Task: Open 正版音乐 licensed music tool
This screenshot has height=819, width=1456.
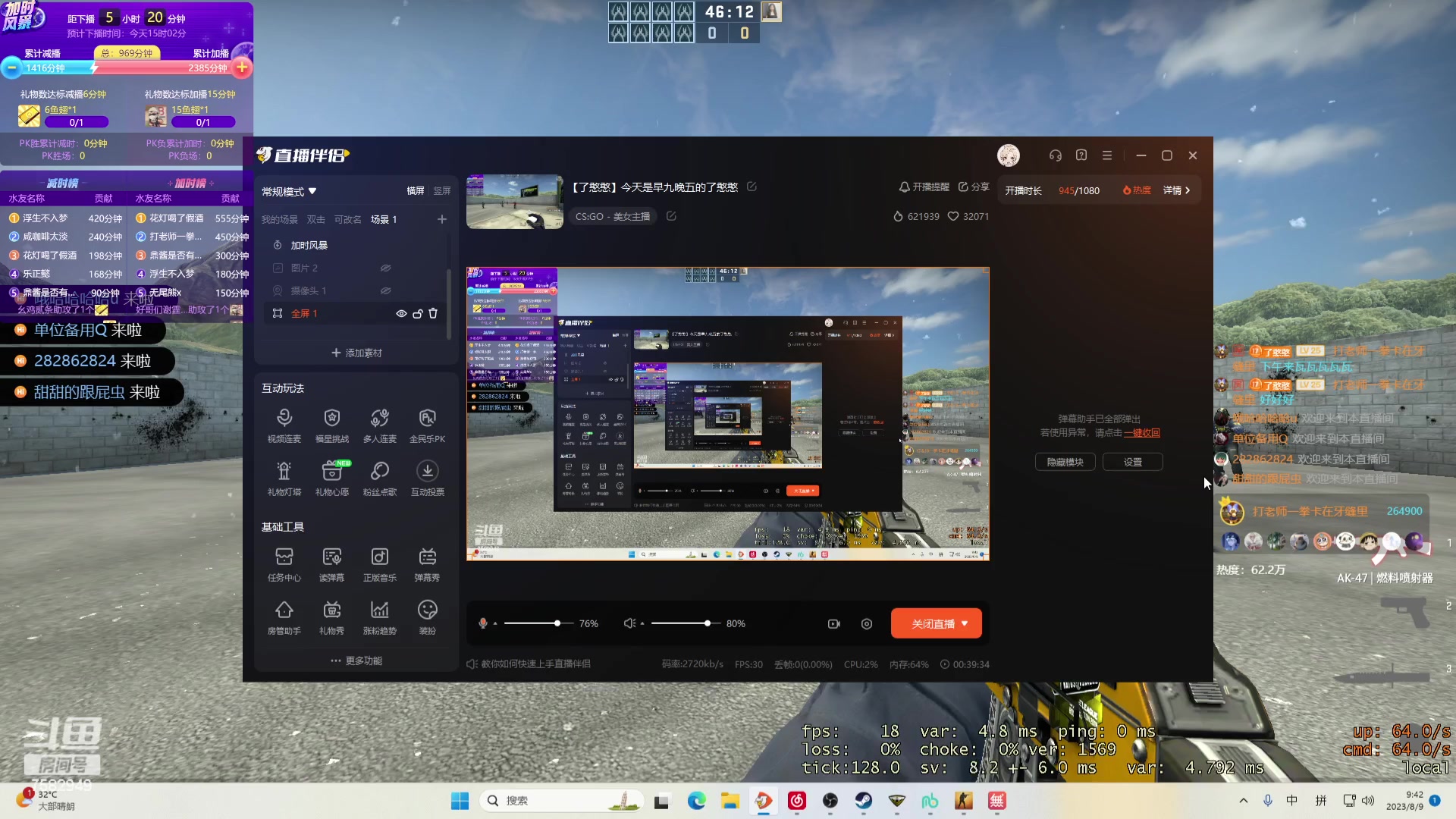Action: pyautogui.click(x=379, y=564)
